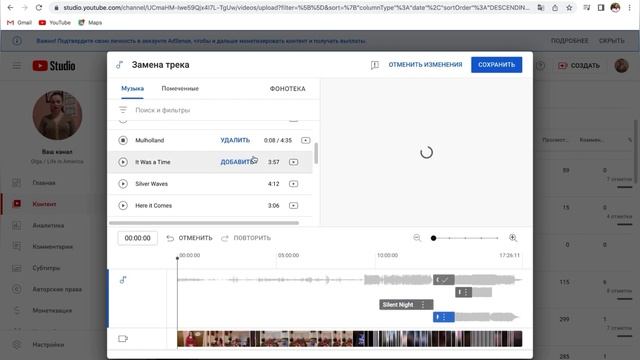The width and height of the screenshot is (640, 360).
Task: Click ДОБАВИТЬ for It Was a Time
Action: [237, 162]
